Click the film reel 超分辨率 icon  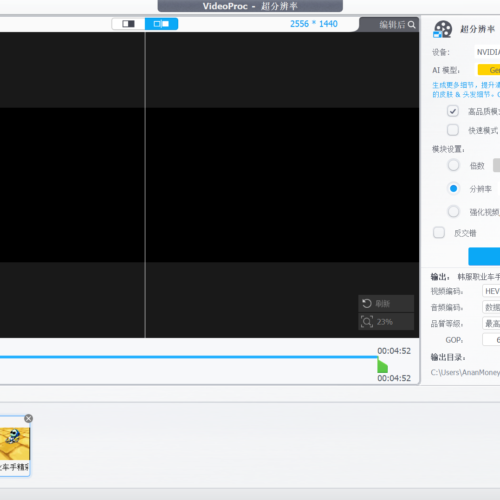click(443, 29)
